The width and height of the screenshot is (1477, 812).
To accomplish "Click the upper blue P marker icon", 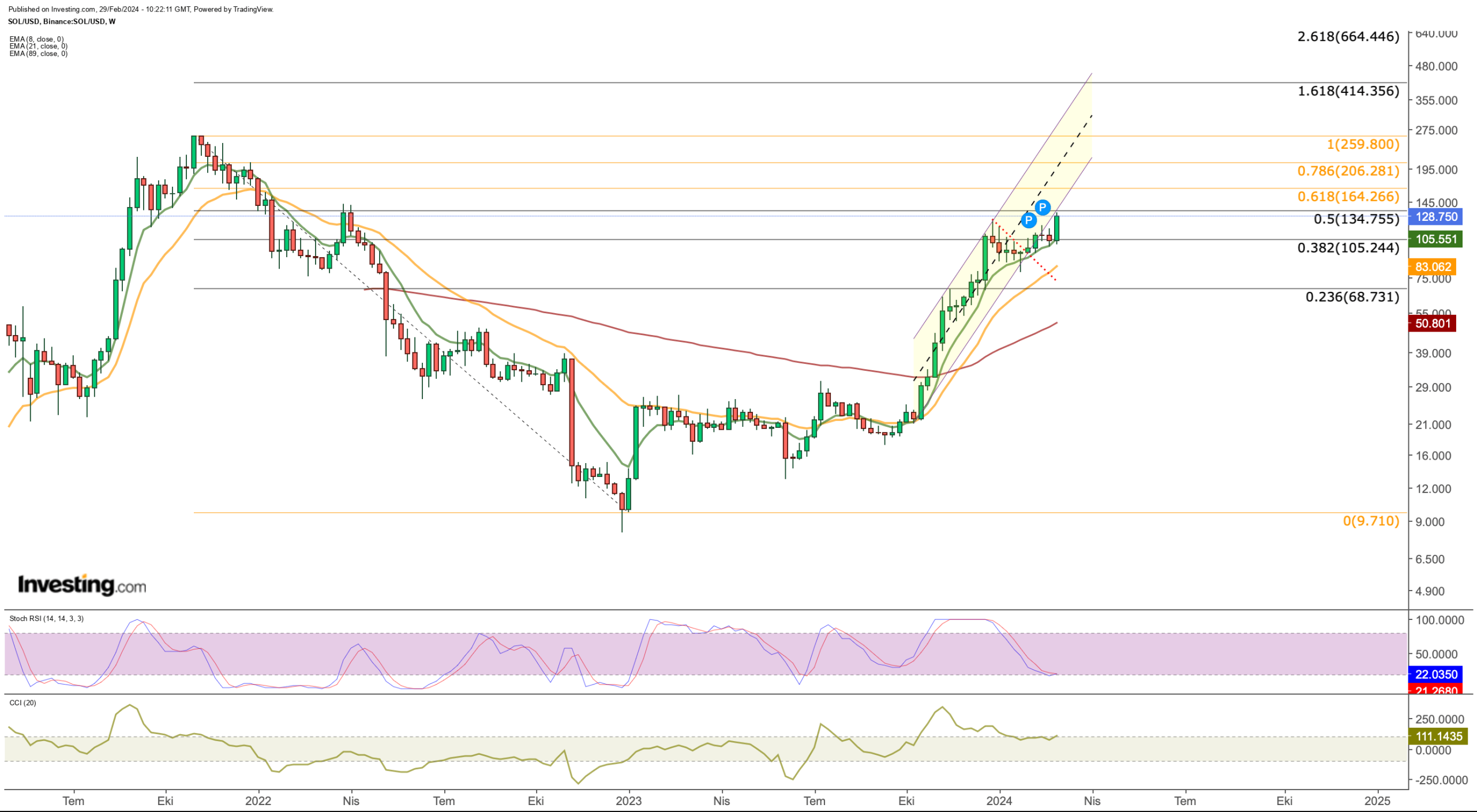I will (1042, 207).
